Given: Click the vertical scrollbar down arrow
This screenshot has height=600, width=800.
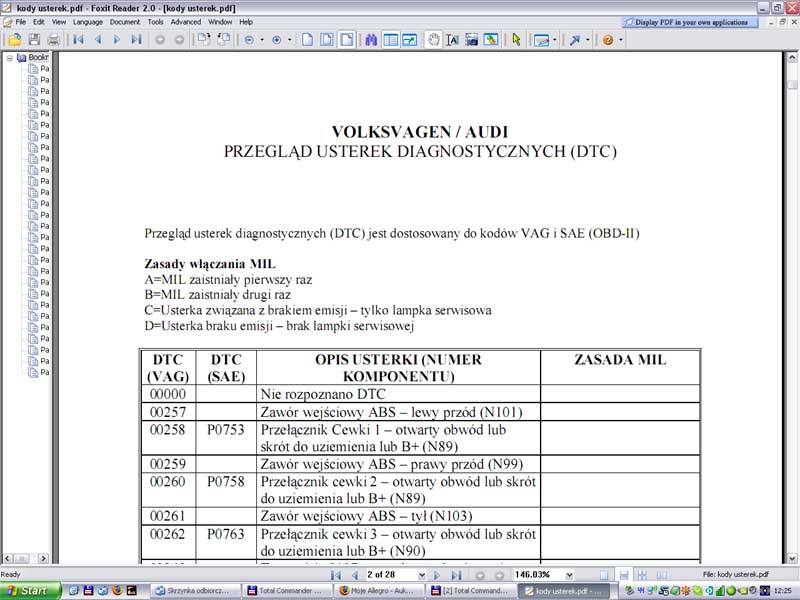Looking at the screenshot, I should [792, 558].
